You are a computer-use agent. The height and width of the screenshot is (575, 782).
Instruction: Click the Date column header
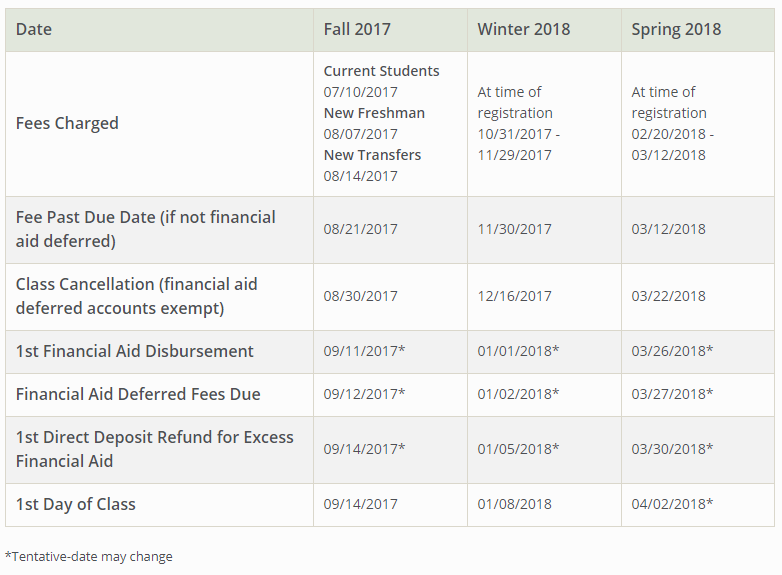33,29
